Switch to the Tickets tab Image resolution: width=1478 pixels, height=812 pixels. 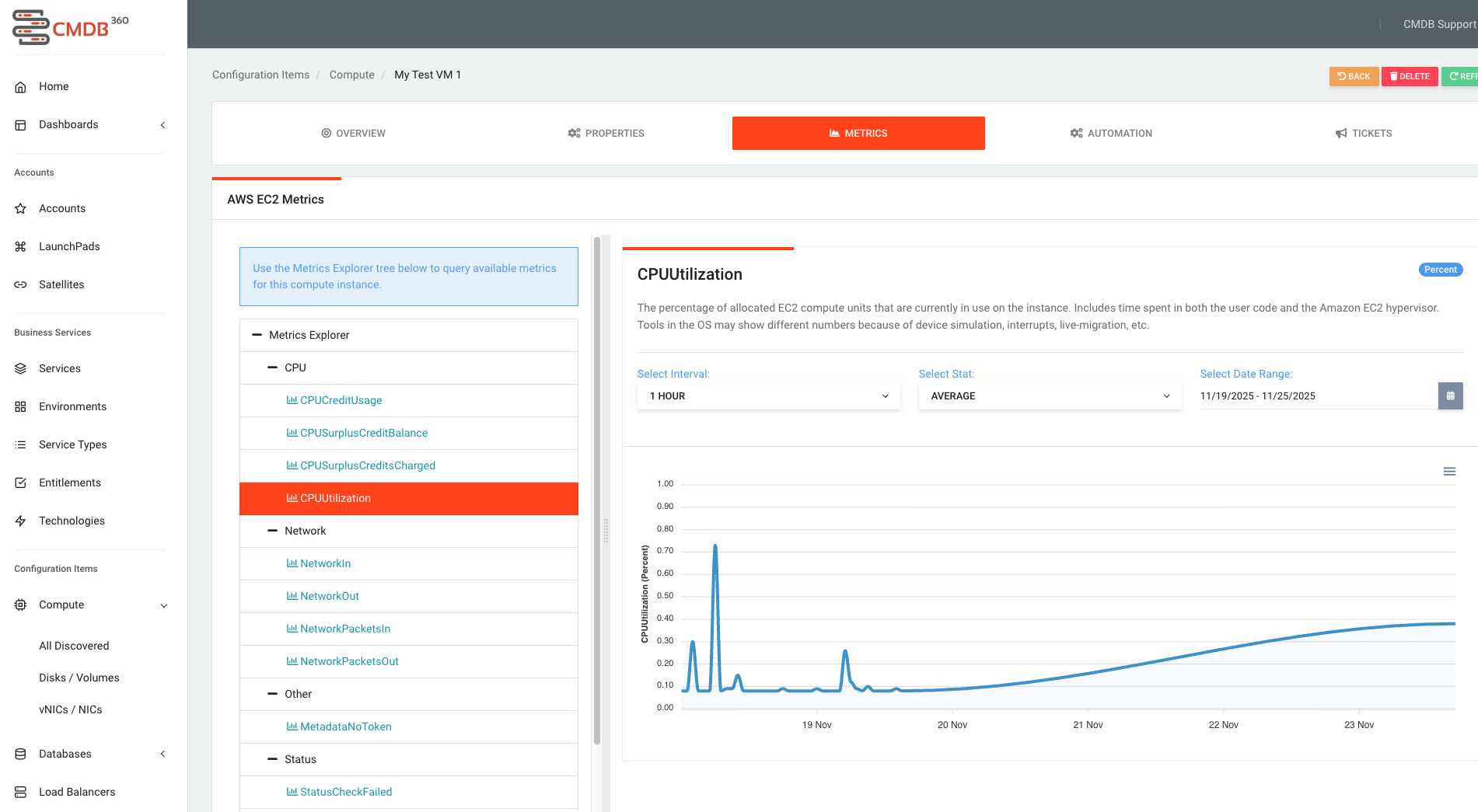(x=1364, y=134)
